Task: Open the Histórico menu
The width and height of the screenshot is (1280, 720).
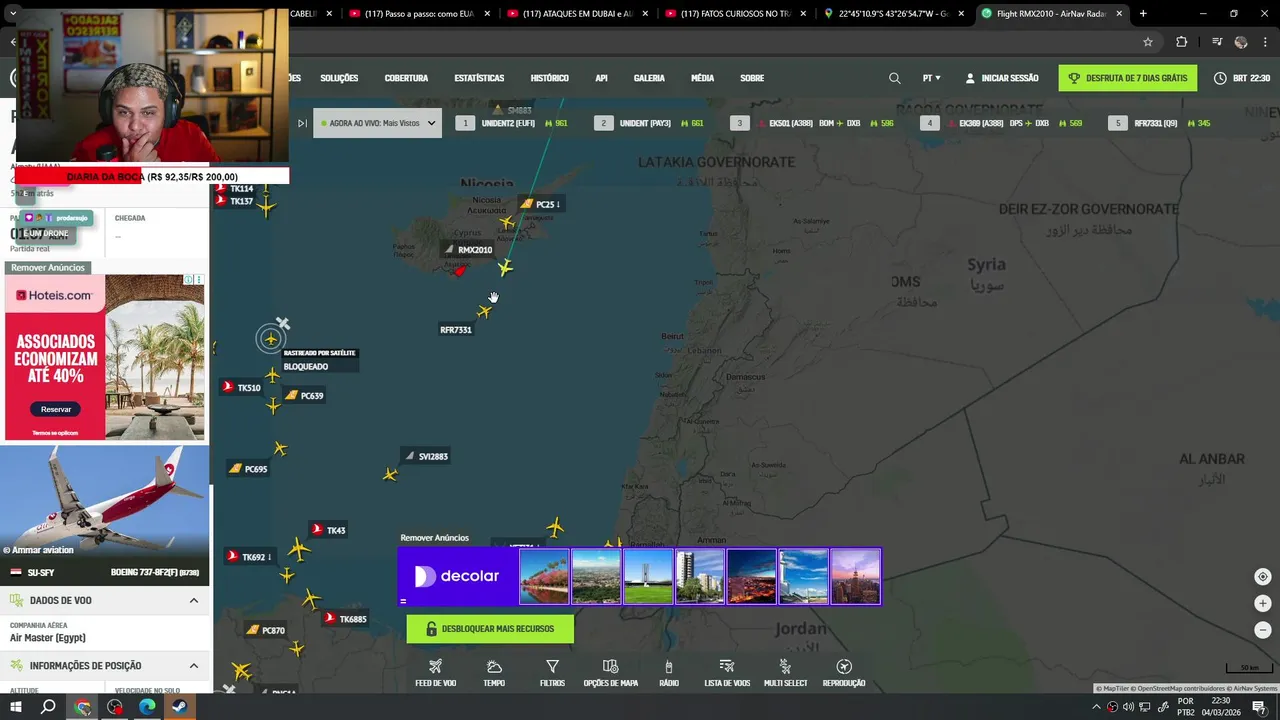Action: tap(549, 78)
